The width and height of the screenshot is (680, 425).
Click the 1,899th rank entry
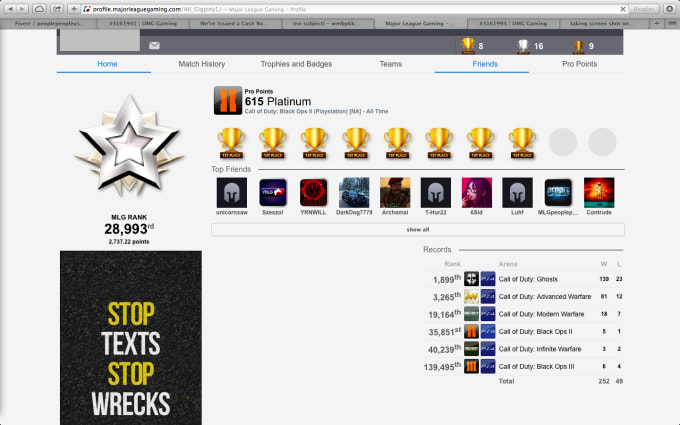point(447,279)
